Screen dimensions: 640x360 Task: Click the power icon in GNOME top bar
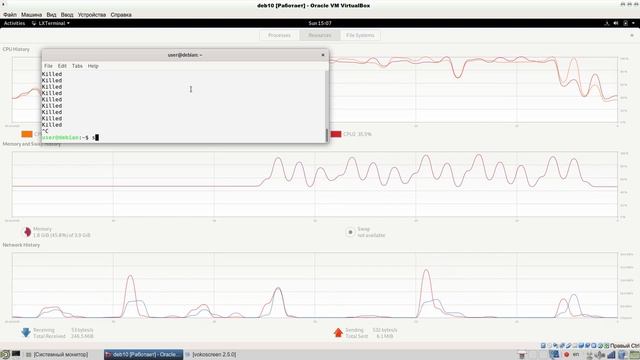coord(625,23)
